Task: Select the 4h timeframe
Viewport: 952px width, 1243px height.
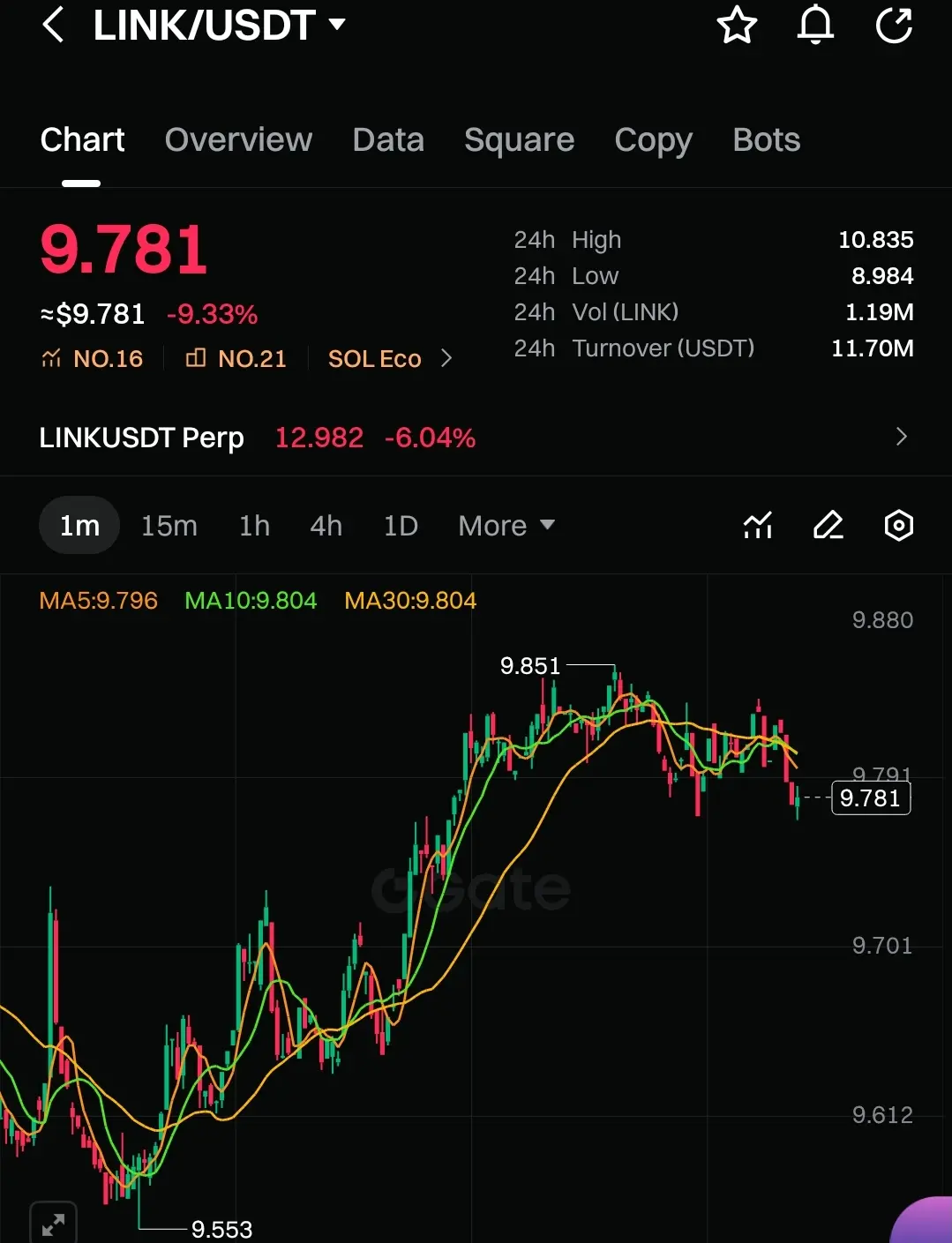Action: [x=326, y=526]
